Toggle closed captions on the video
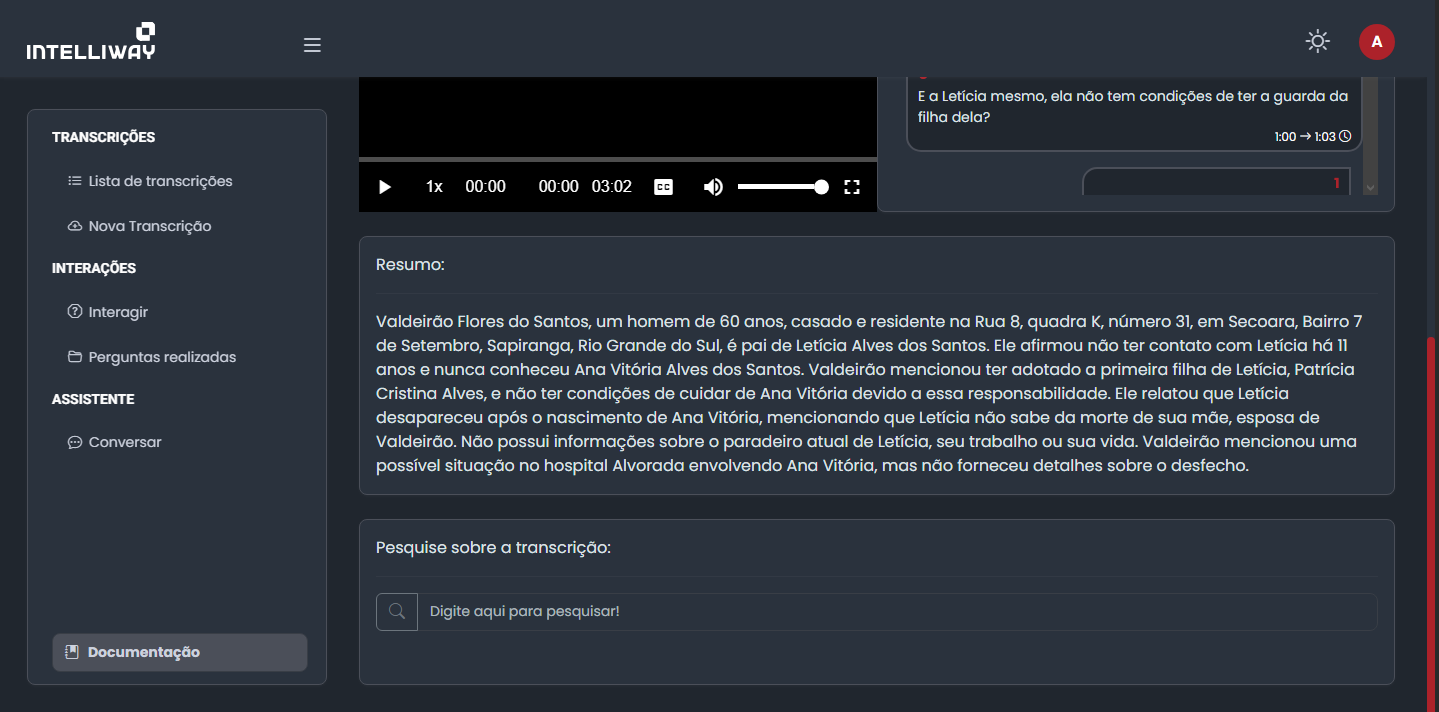The width and height of the screenshot is (1439, 712). coord(663,187)
